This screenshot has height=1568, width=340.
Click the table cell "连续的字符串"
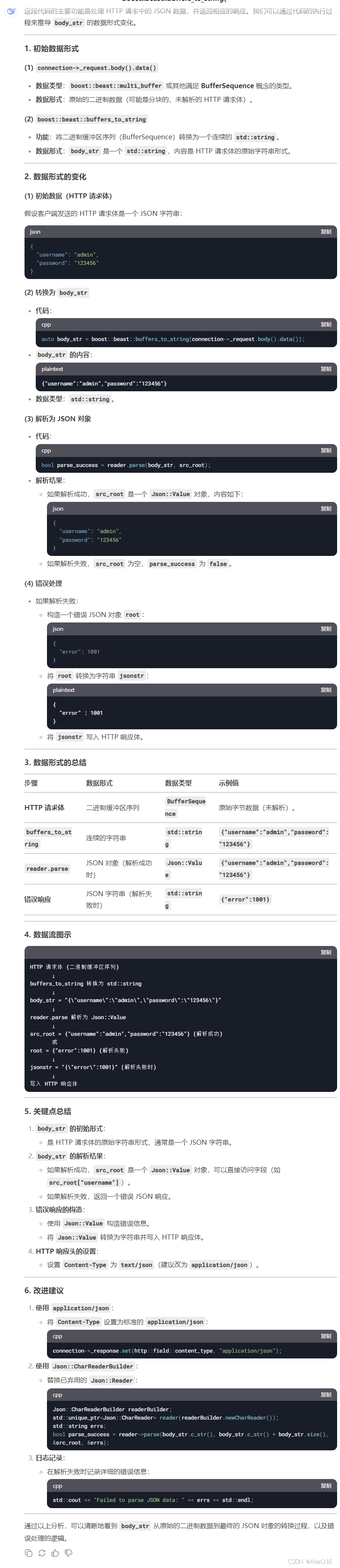106,838
